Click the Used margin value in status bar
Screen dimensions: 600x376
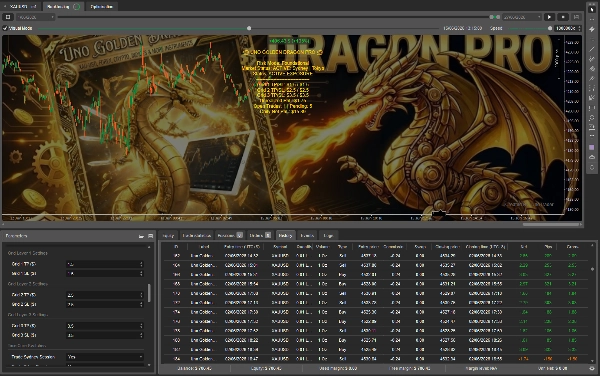point(338,368)
